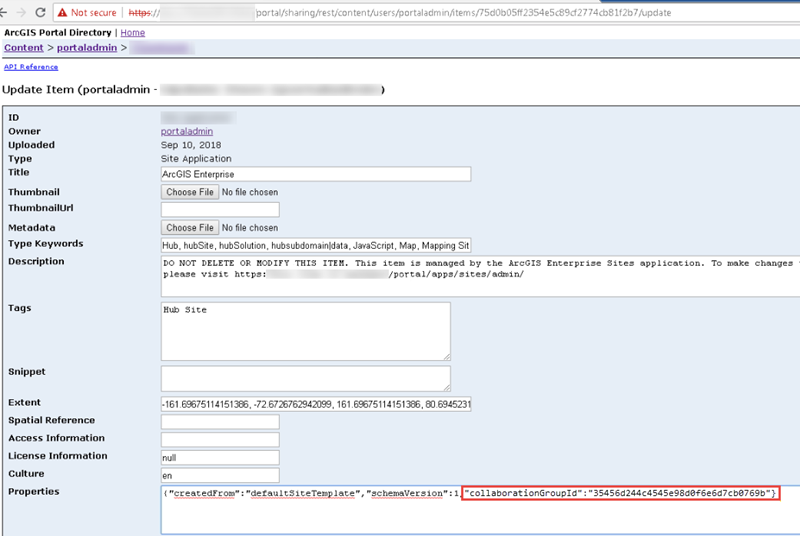Click the 'ArcGIS Portal Directory' heading
This screenshot has height=536, width=800.
coord(58,33)
